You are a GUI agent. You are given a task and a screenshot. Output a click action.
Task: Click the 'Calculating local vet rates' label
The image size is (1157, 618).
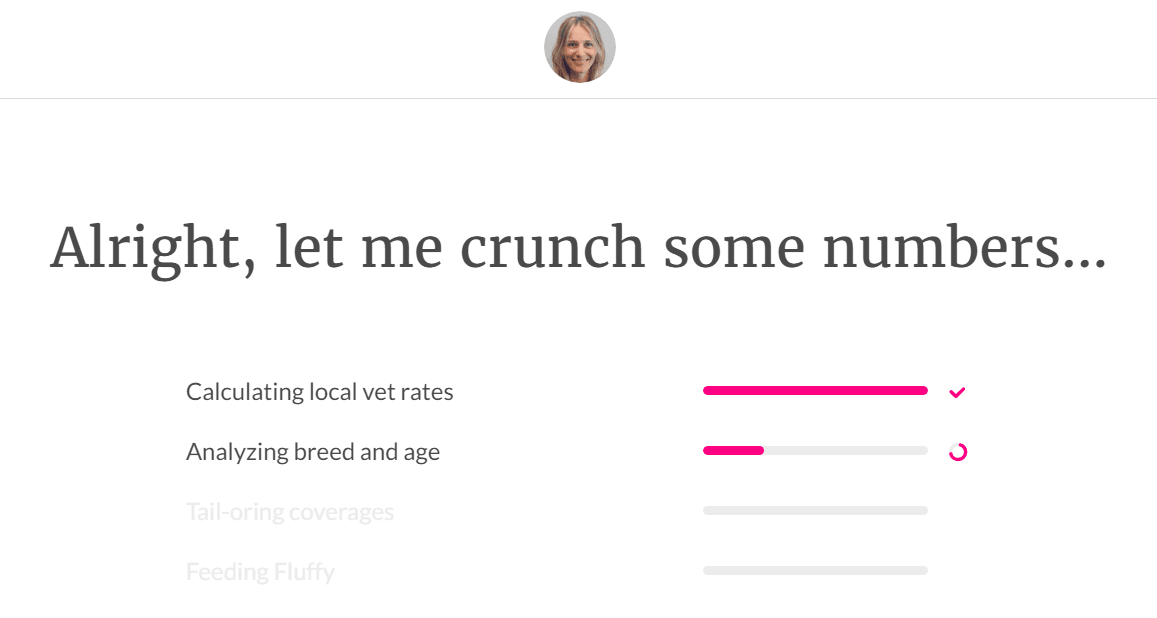pyautogui.click(x=320, y=392)
